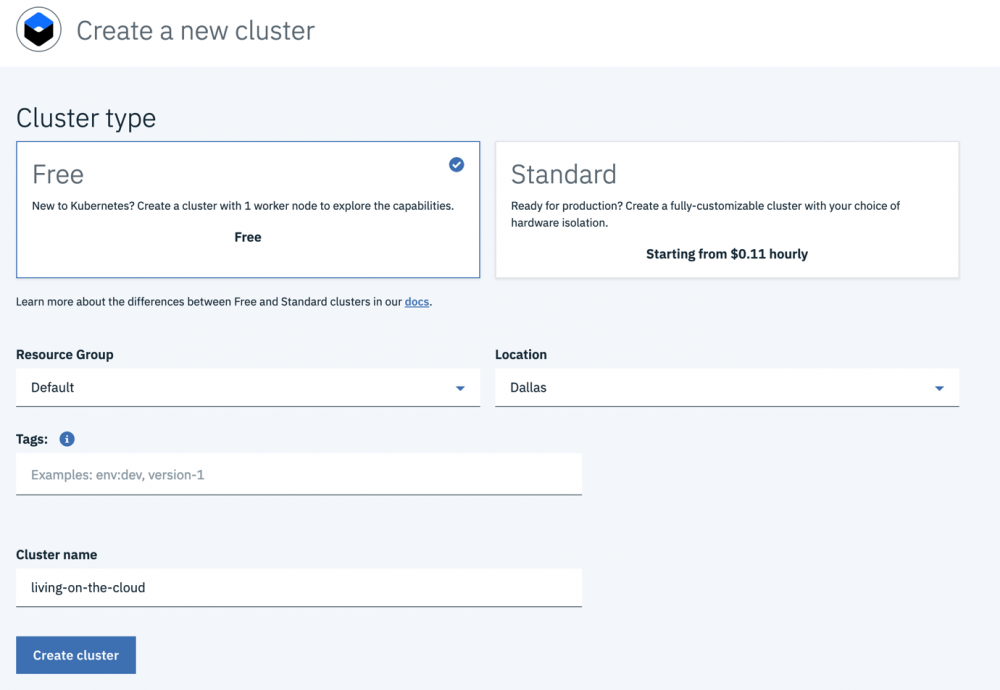
Task: Focus the Tags example input field
Action: point(298,474)
